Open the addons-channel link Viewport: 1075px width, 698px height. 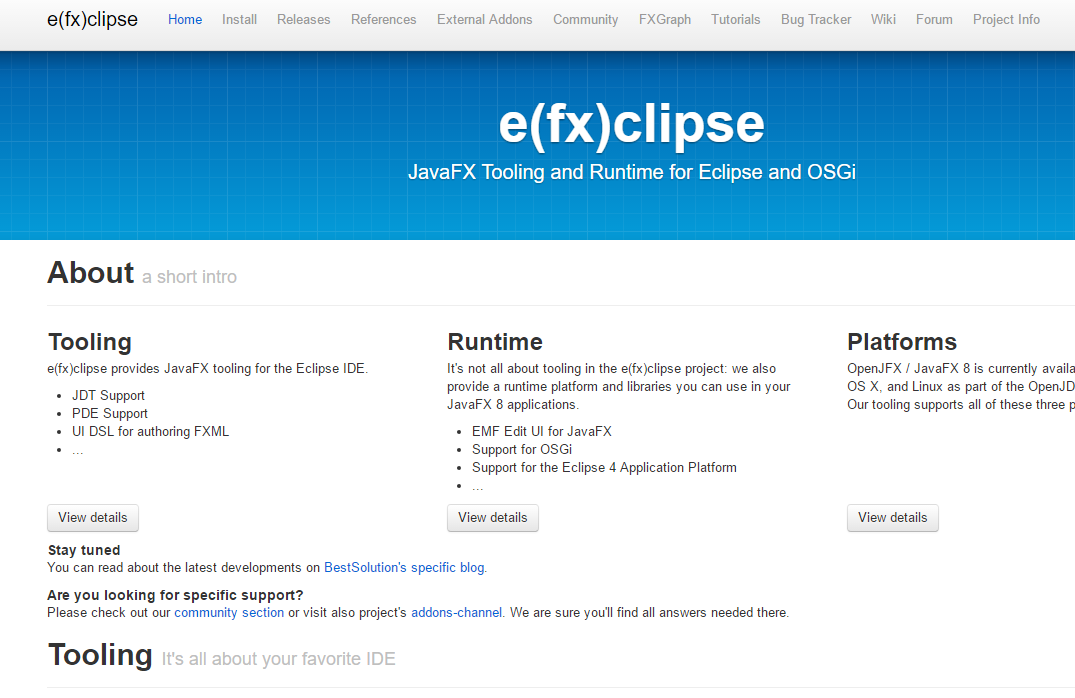(456, 612)
